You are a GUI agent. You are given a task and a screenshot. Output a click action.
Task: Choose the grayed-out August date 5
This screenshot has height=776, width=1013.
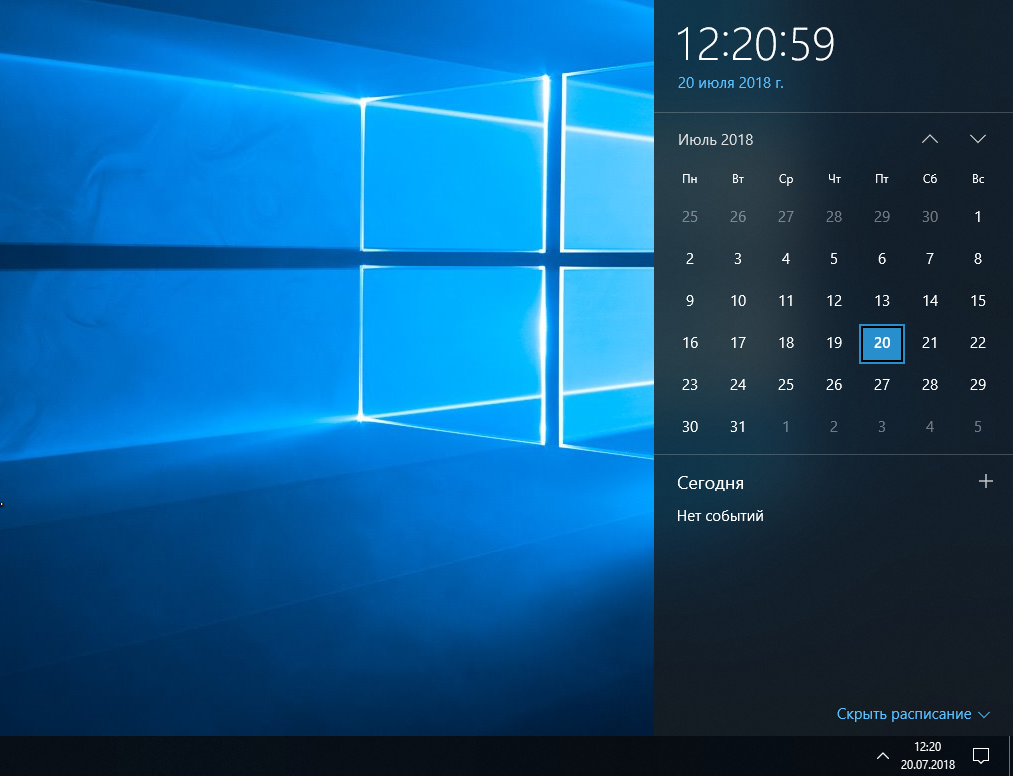click(x=977, y=427)
